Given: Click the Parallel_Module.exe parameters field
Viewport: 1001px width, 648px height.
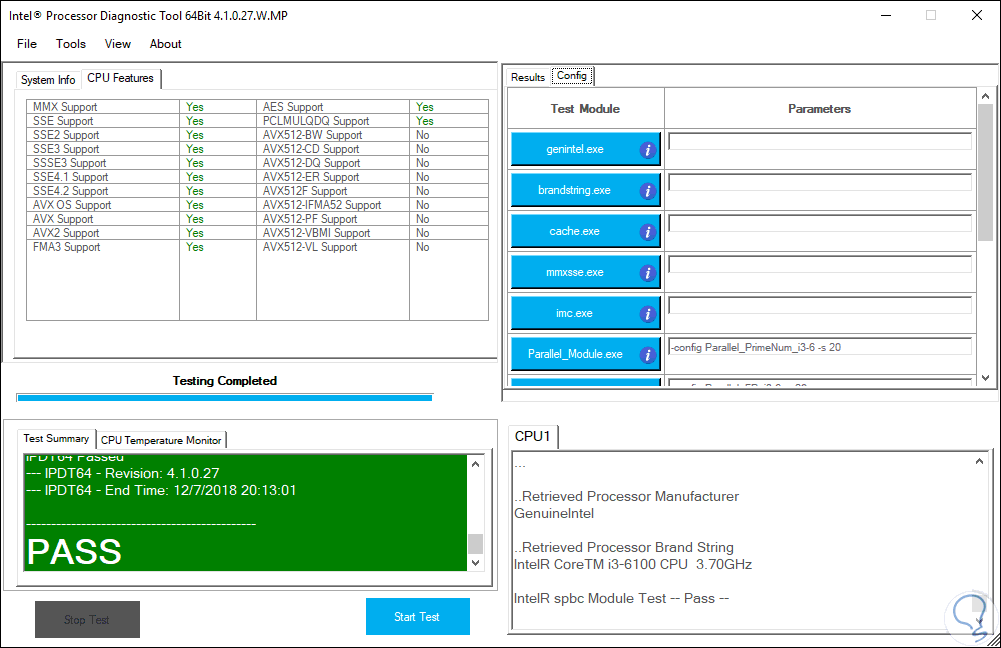Looking at the screenshot, I should (x=820, y=347).
